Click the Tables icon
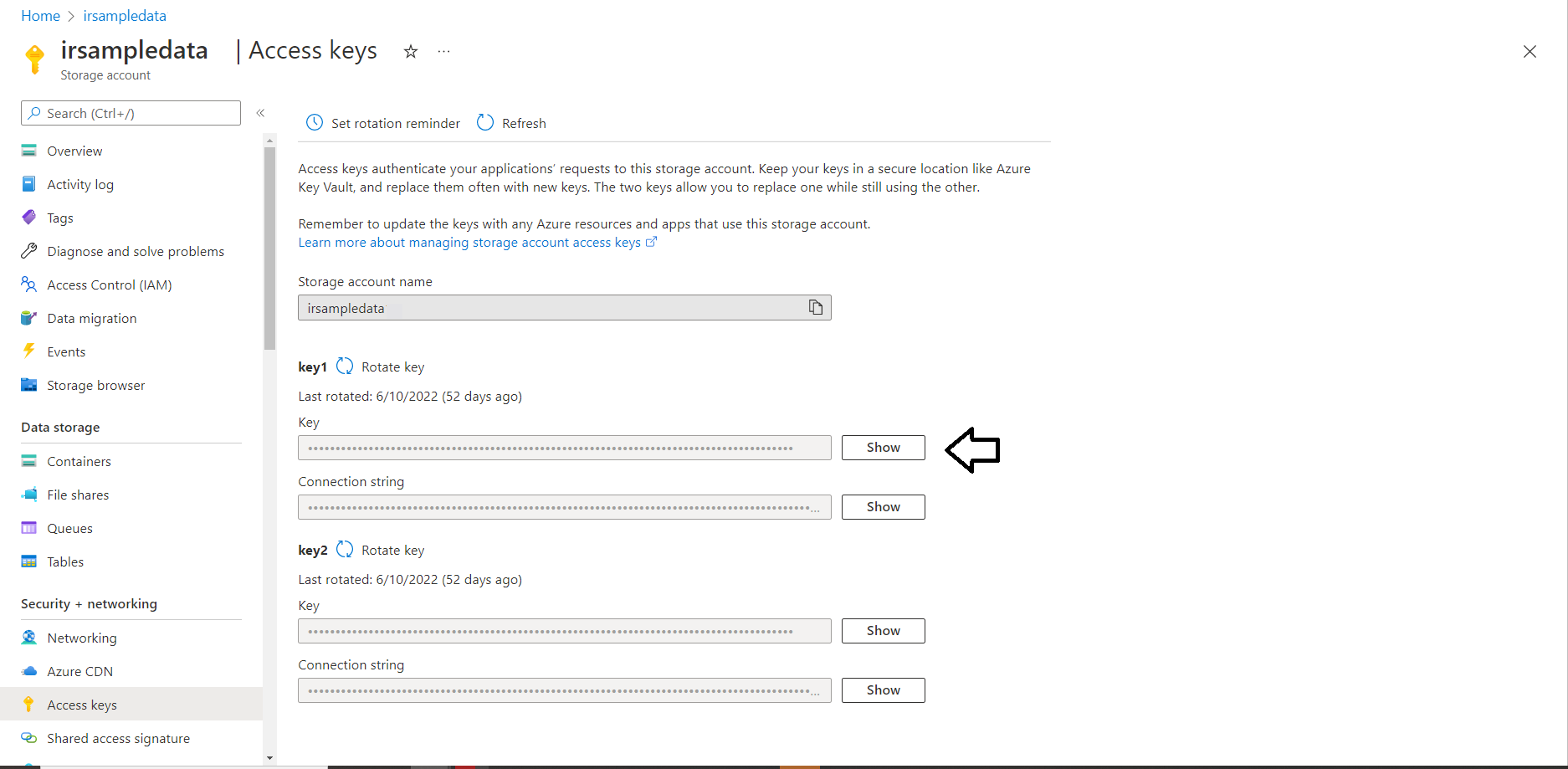Viewport: 1568px width, 769px height. 29,561
